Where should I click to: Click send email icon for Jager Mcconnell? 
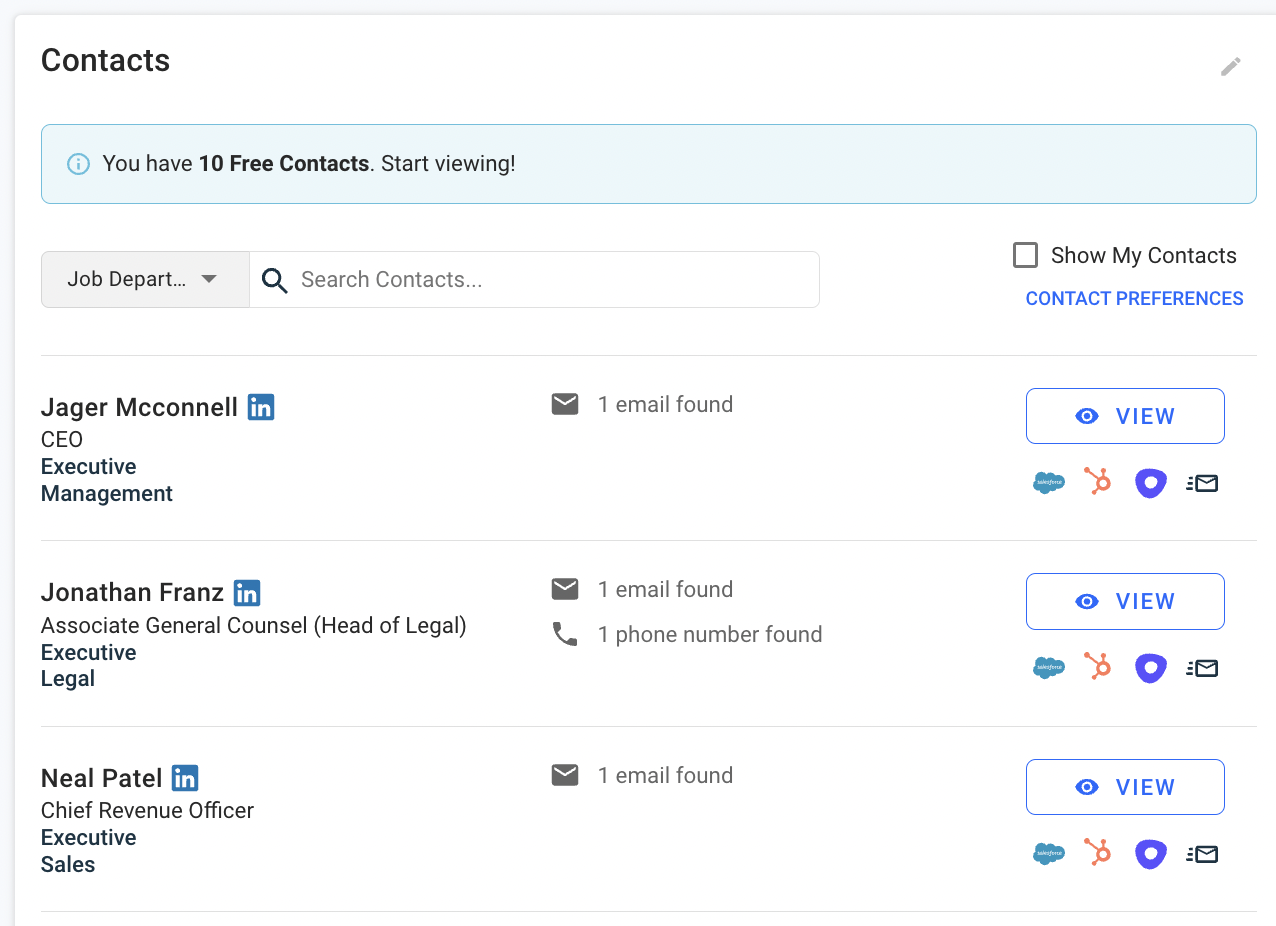tap(1202, 484)
